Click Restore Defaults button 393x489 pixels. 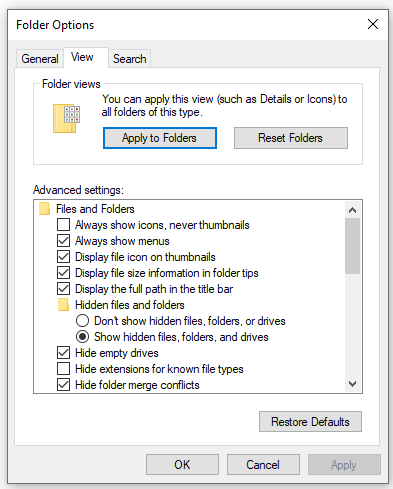pyautogui.click(x=310, y=422)
